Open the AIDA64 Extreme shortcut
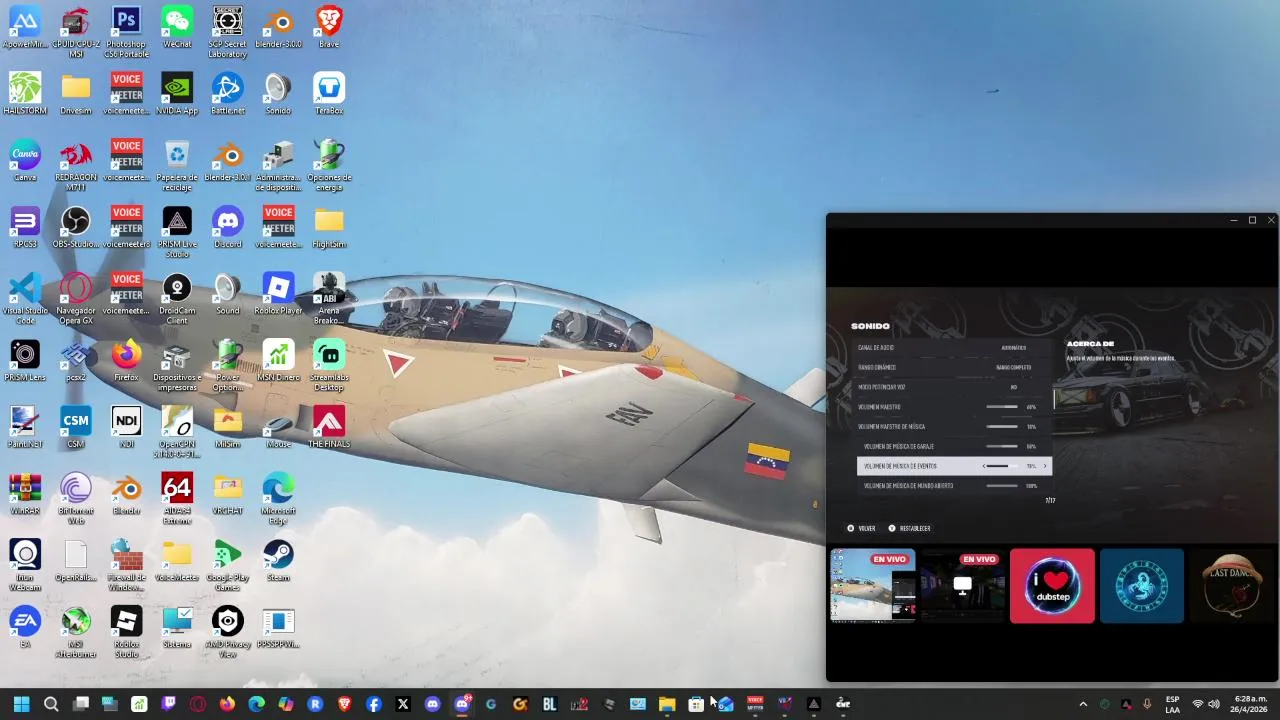Viewport: 1280px width, 720px height. (177, 498)
